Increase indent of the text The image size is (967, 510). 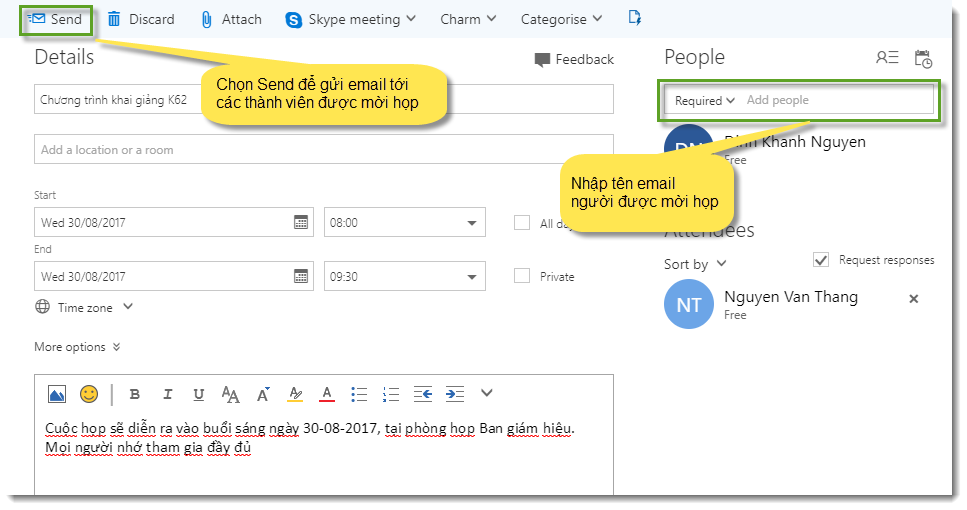[455, 394]
